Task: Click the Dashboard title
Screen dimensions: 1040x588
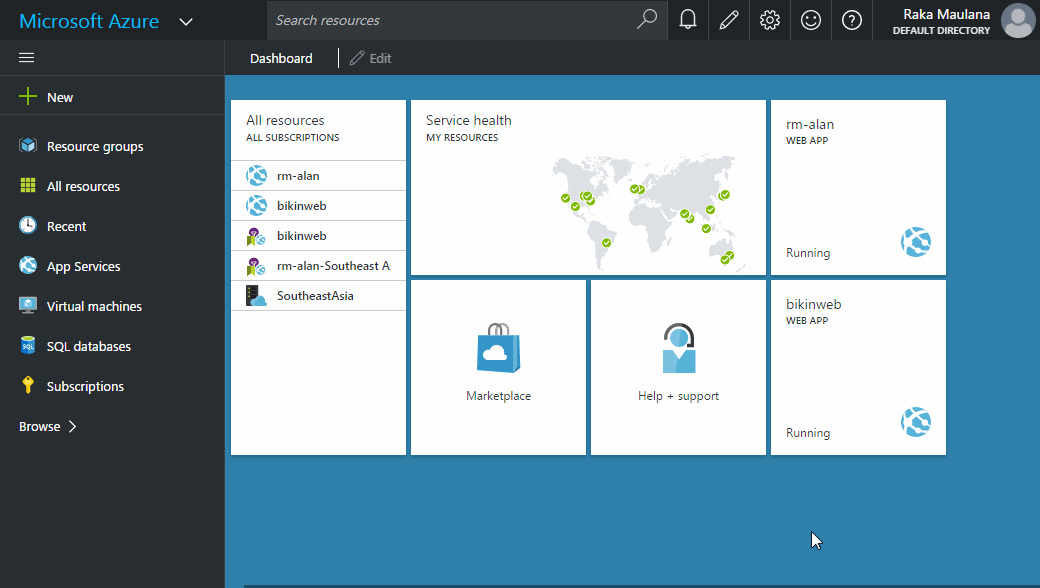Action: coord(281,58)
